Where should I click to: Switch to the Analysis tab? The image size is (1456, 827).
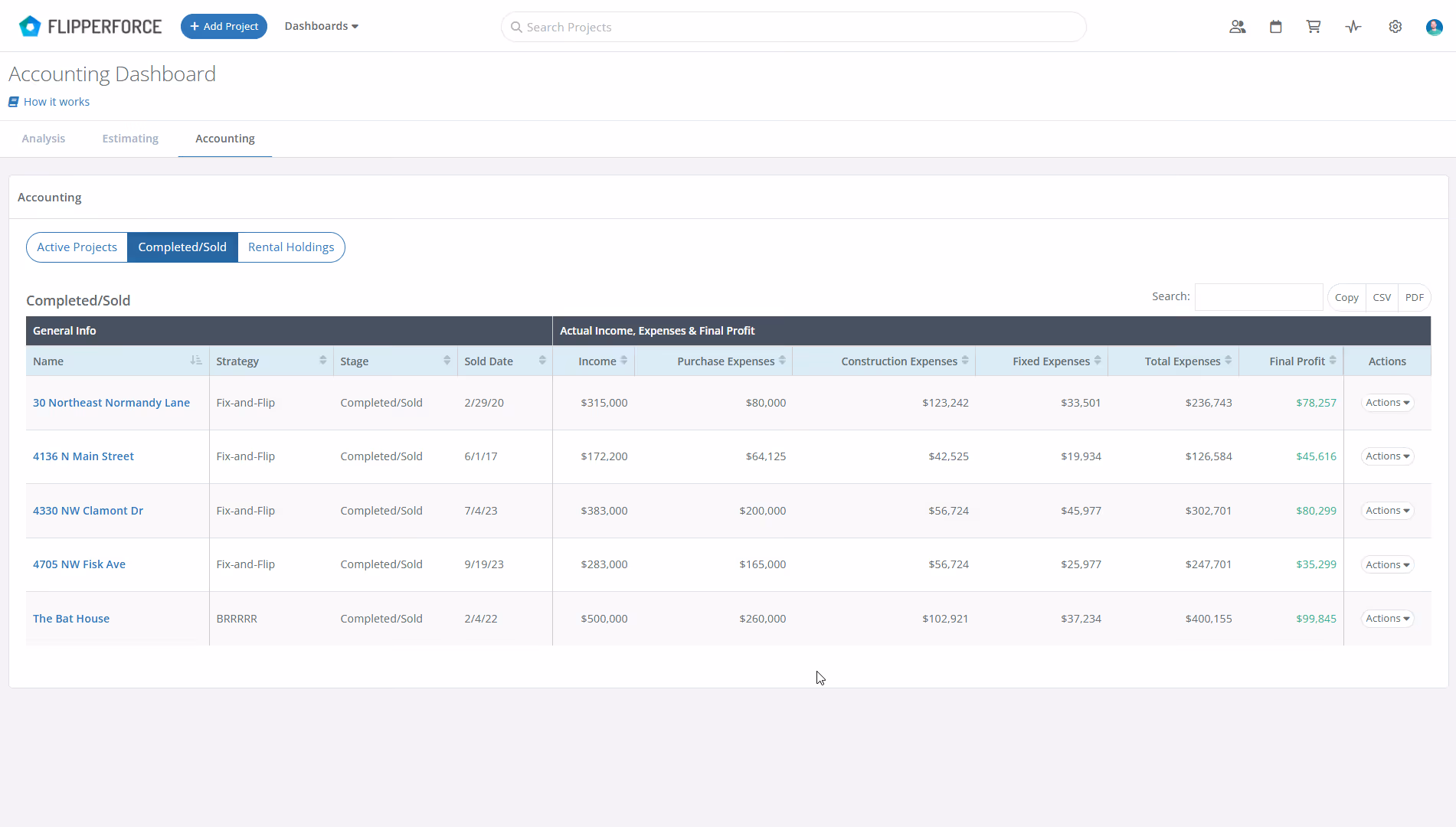(x=44, y=139)
